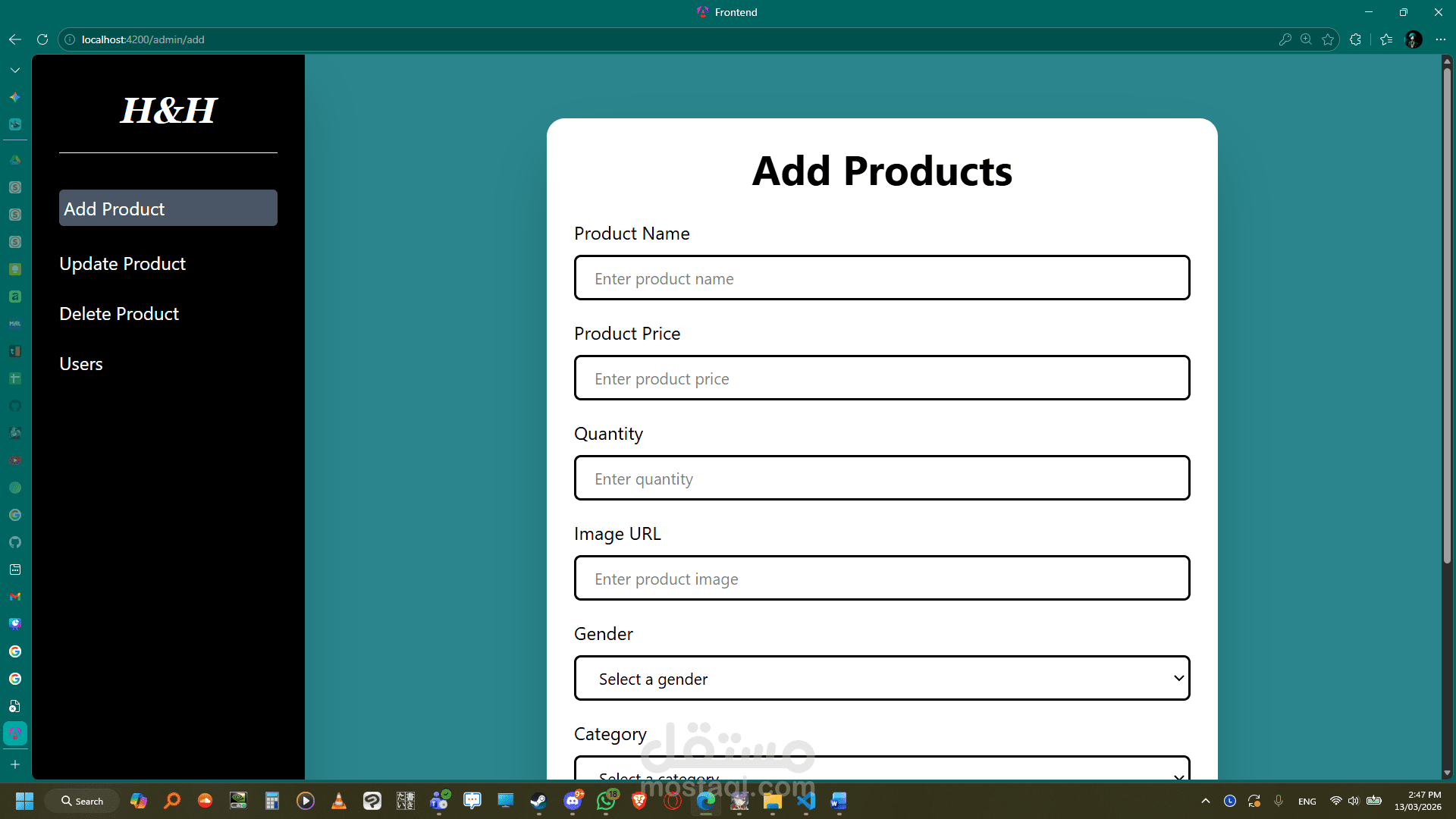1456x819 pixels.
Task: Reload the page with refresh icon
Action: tap(42, 39)
